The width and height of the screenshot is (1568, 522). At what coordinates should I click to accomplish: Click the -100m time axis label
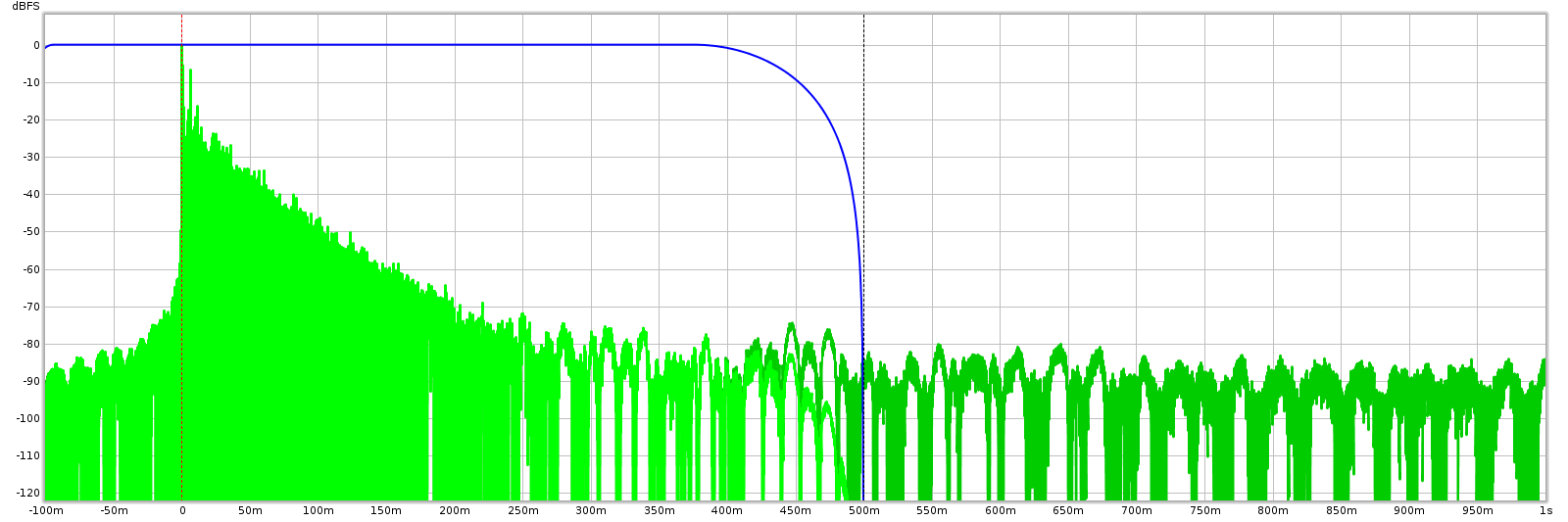[x=46, y=510]
